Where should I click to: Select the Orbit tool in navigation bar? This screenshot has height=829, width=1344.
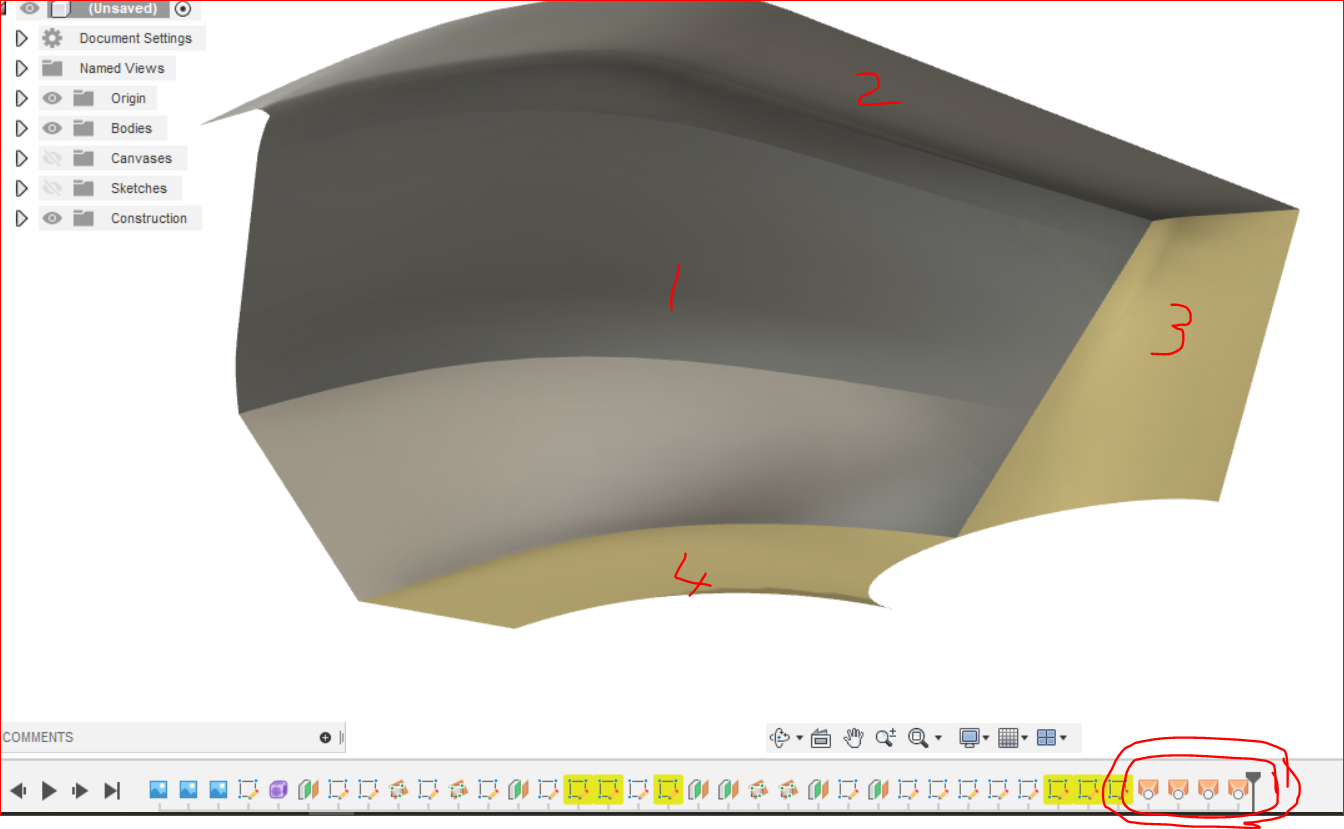click(x=782, y=738)
